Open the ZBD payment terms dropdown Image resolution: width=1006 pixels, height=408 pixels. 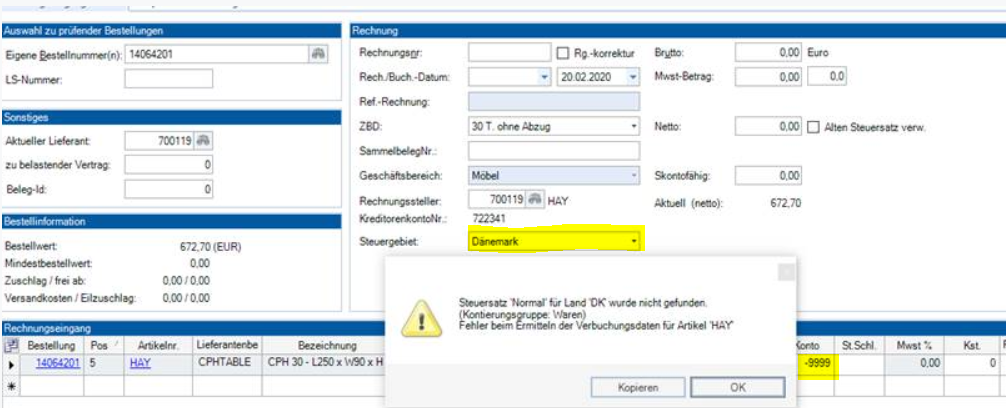point(633,127)
